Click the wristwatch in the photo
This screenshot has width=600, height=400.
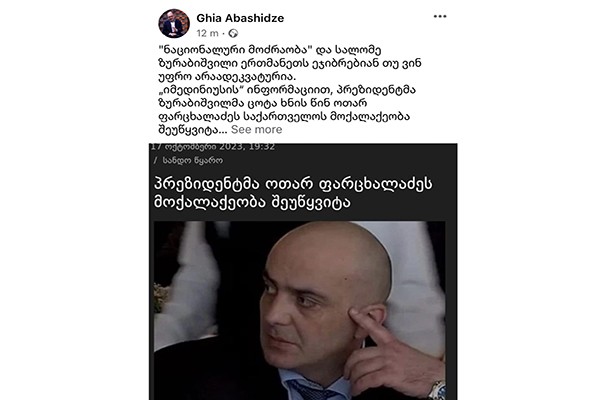(437, 390)
